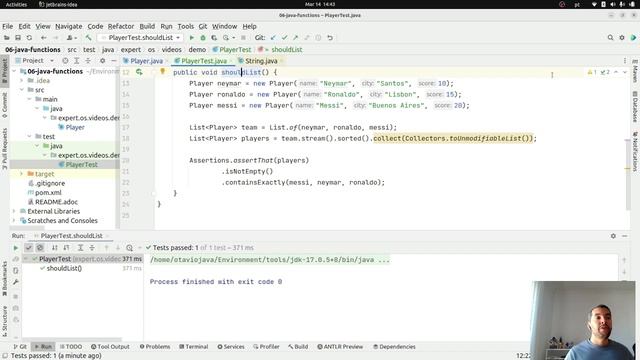
Task: Toggle show passed tests
Action: [28, 248]
